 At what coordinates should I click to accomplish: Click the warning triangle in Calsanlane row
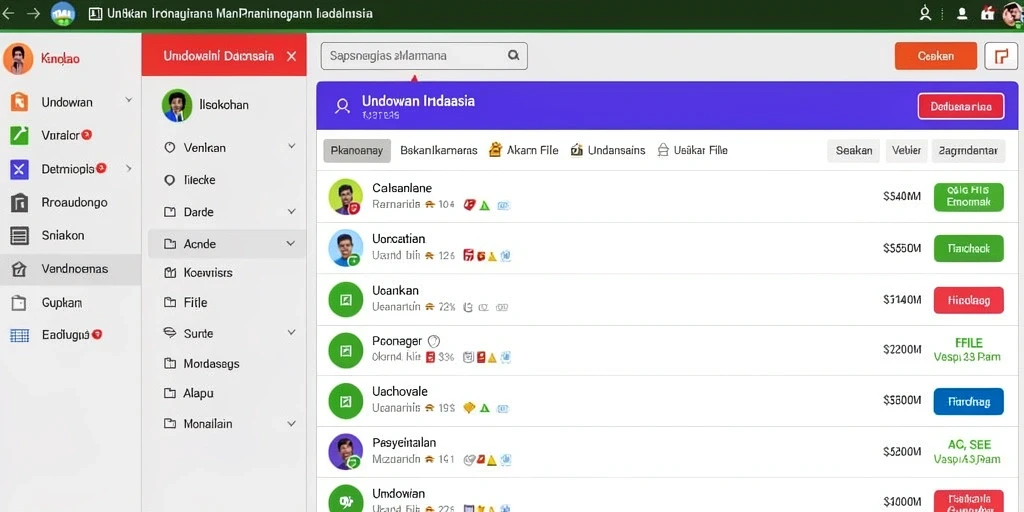pos(485,205)
